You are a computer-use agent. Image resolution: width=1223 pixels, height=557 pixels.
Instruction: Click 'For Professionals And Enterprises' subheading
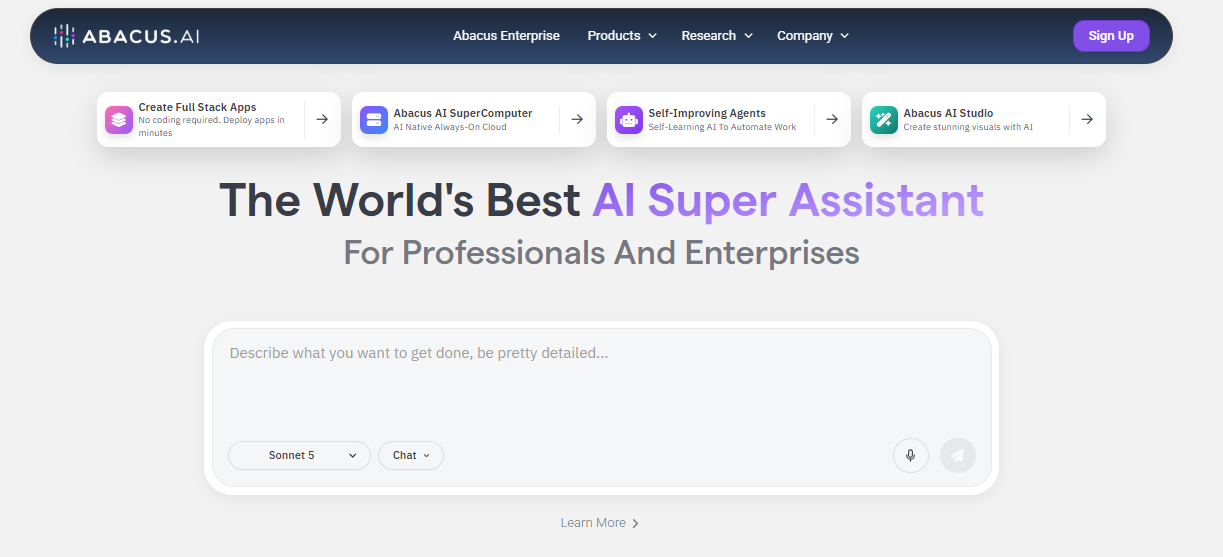click(601, 252)
